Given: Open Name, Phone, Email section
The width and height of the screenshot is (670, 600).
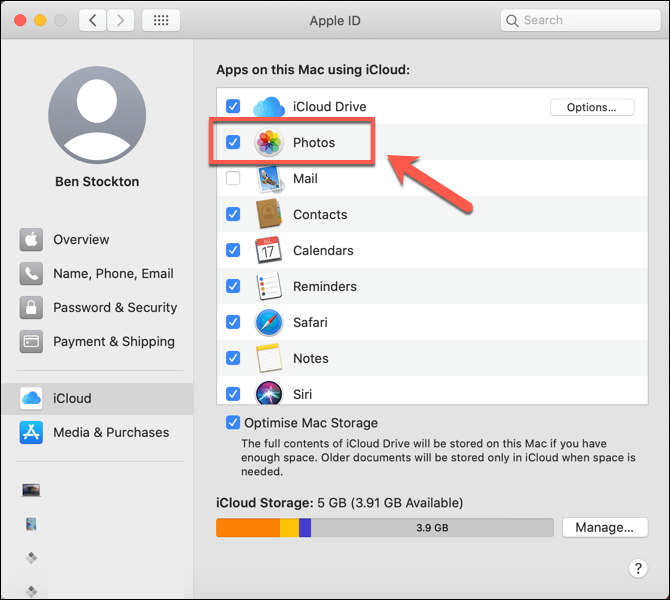Looking at the screenshot, I should (97, 274).
